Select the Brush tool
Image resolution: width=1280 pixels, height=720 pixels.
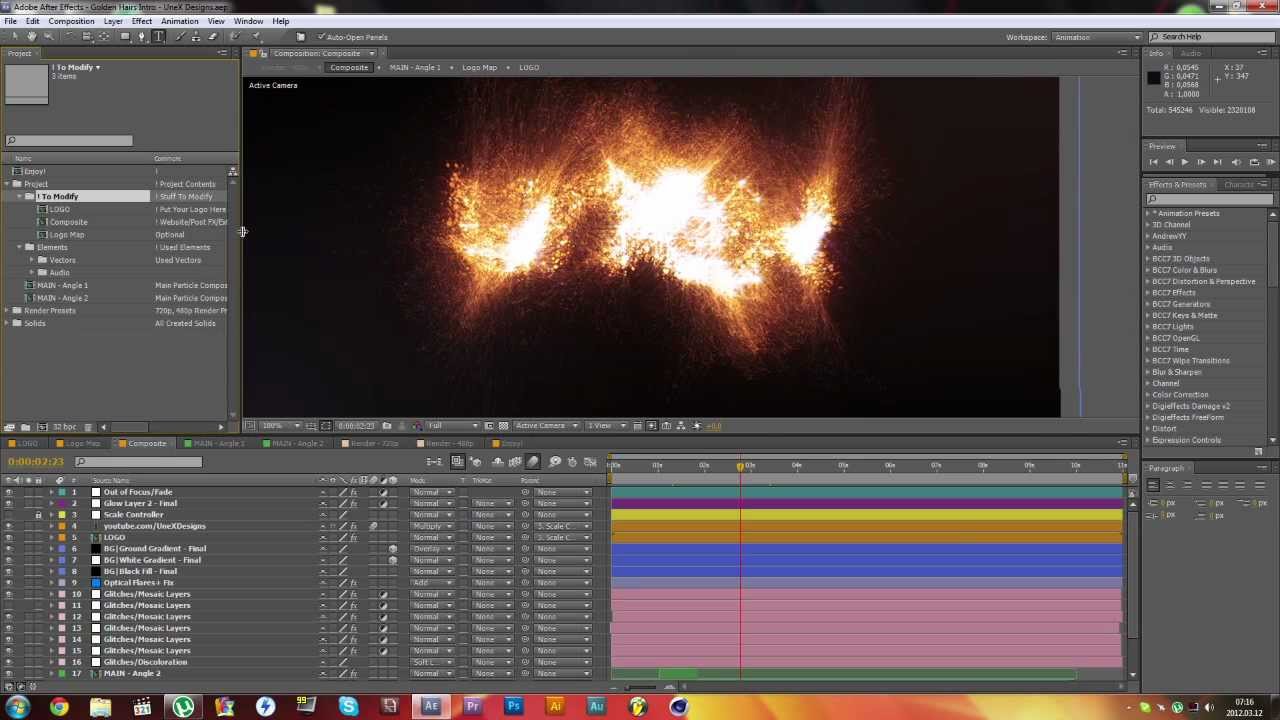(180, 36)
